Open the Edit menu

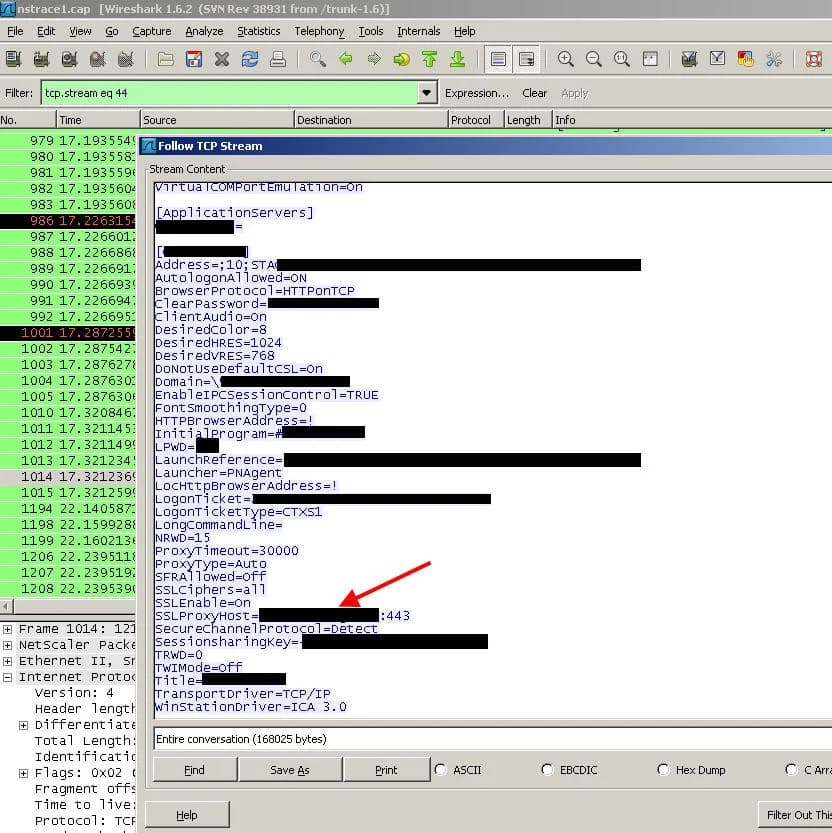tap(46, 31)
